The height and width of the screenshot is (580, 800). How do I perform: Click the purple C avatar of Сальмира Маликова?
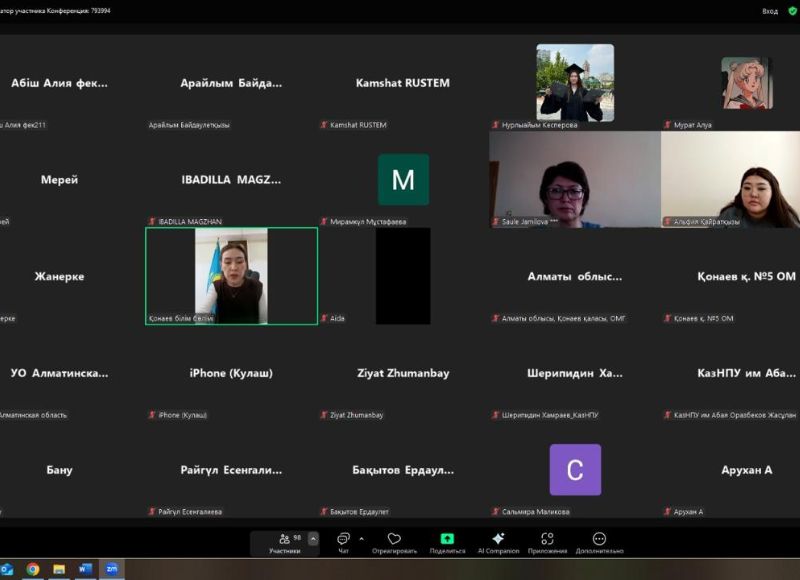(575, 470)
